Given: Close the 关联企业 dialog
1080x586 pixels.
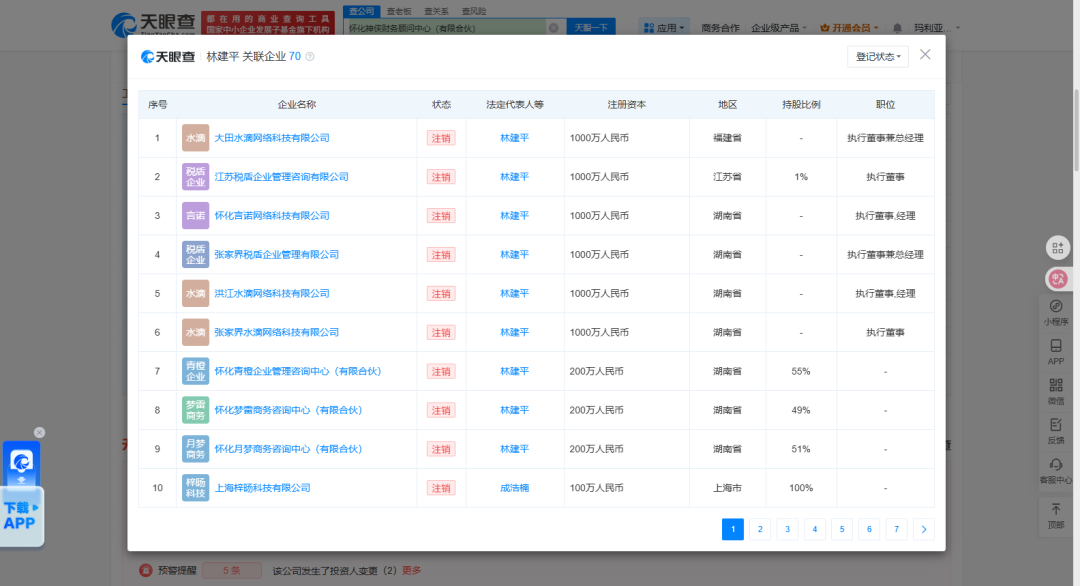Looking at the screenshot, I should [x=925, y=55].
